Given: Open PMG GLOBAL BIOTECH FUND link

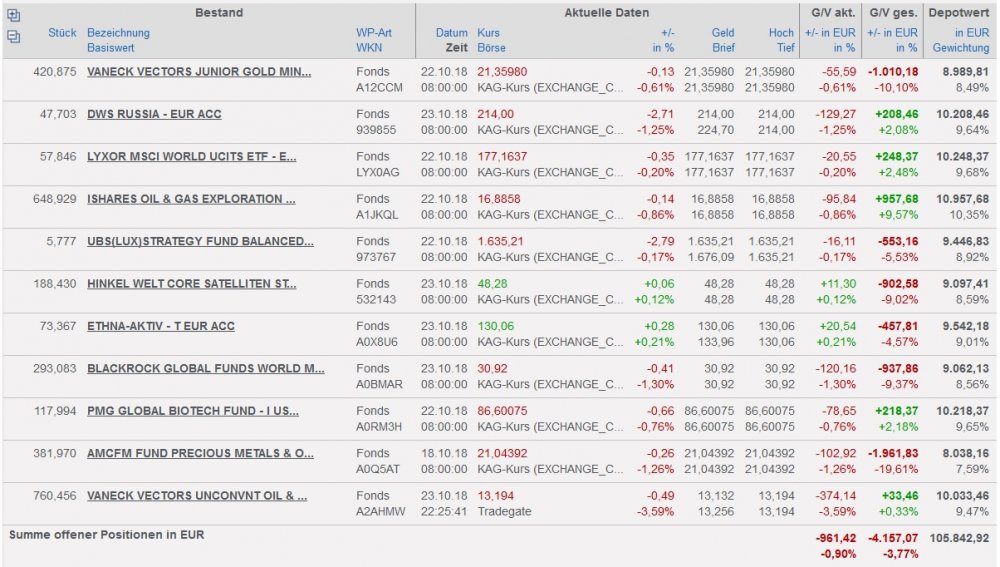Looking at the screenshot, I should click(x=193, y=411).
